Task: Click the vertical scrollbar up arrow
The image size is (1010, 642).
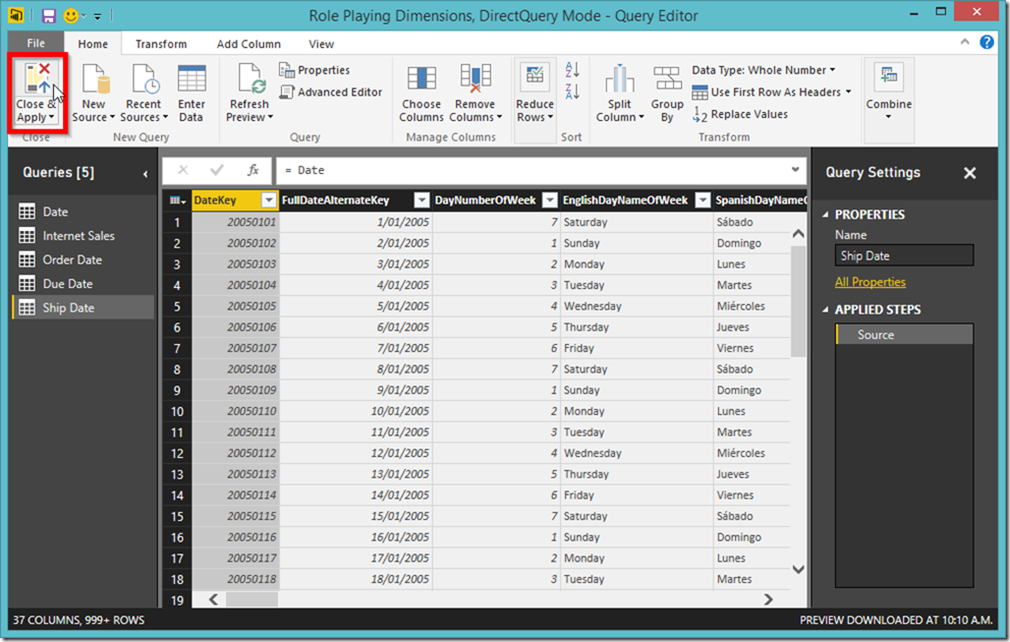Action: point(798,234)
